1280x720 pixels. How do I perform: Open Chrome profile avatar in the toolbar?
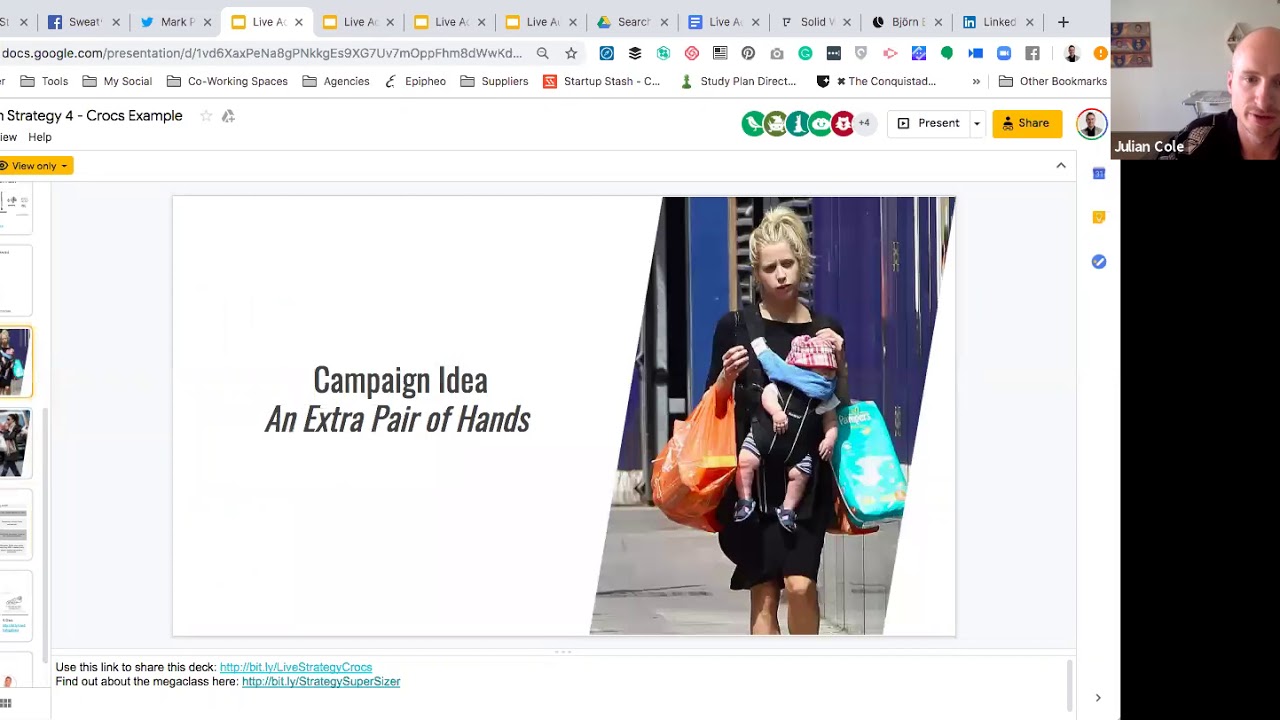click(1072, 53)
